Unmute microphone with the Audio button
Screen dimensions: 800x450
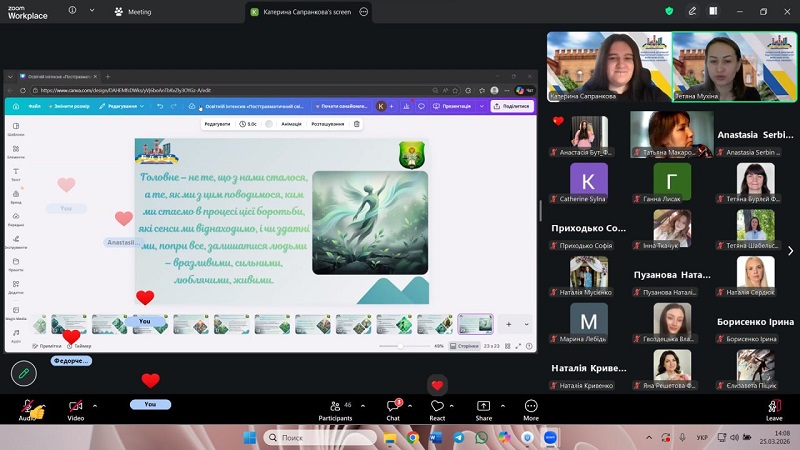[x=28, y=408]
